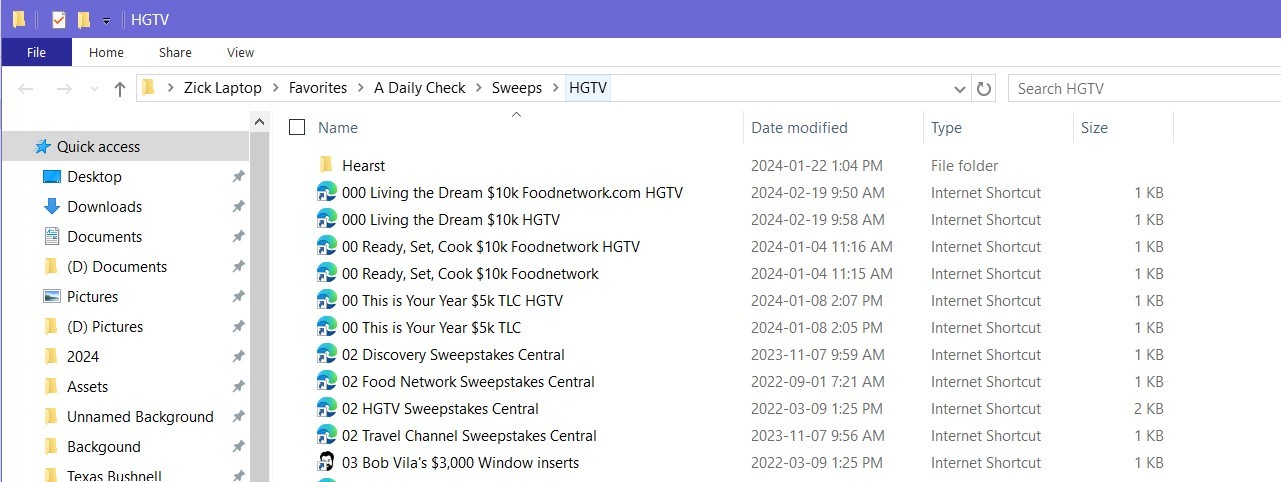Click the Quick access star icon

click(x=42, y=146)
